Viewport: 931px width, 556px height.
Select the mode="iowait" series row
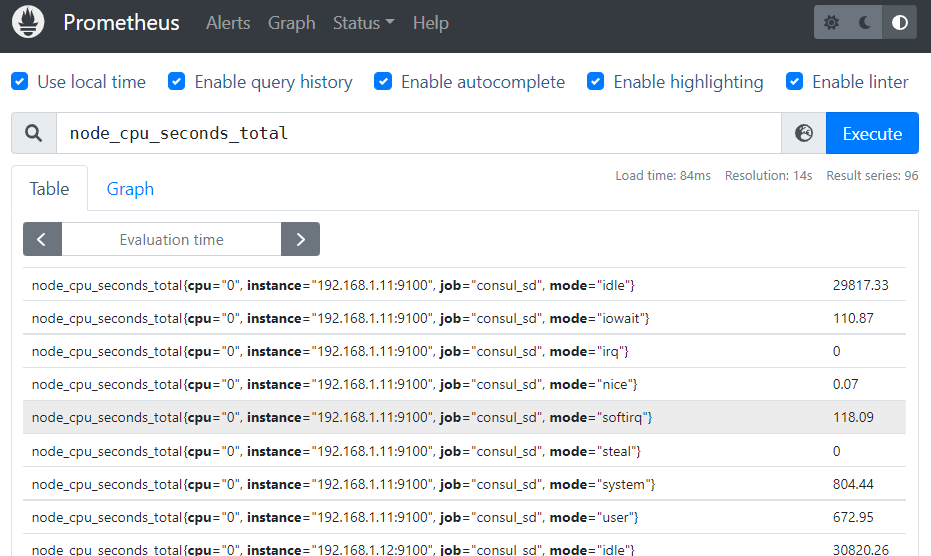click(x=464, y=318)
